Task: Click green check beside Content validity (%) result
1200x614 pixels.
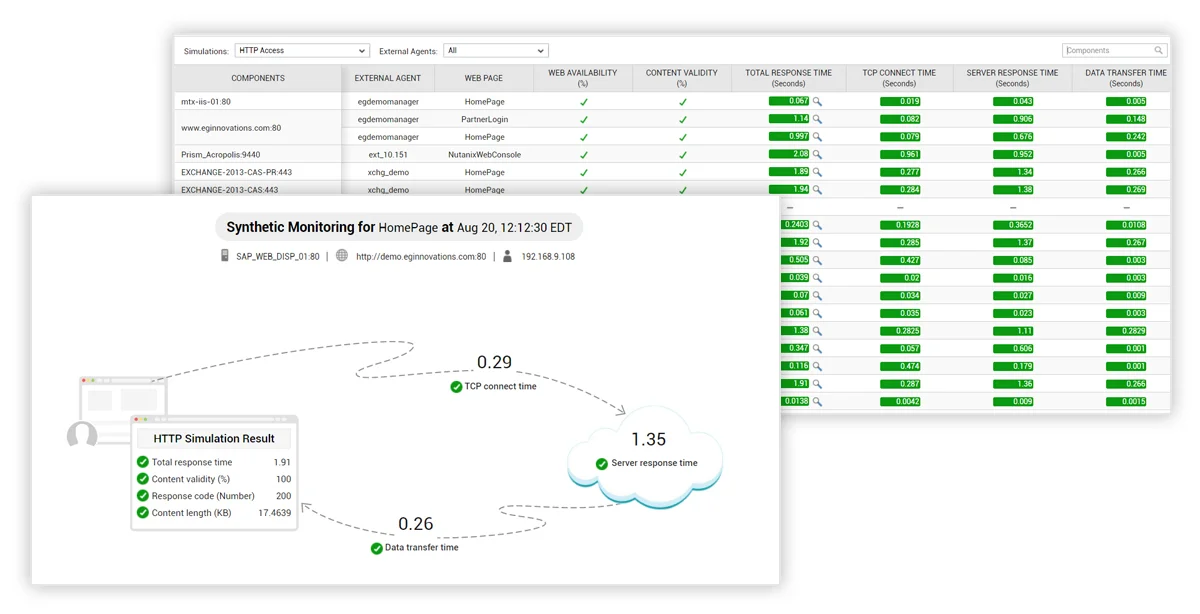Action: 143,479
